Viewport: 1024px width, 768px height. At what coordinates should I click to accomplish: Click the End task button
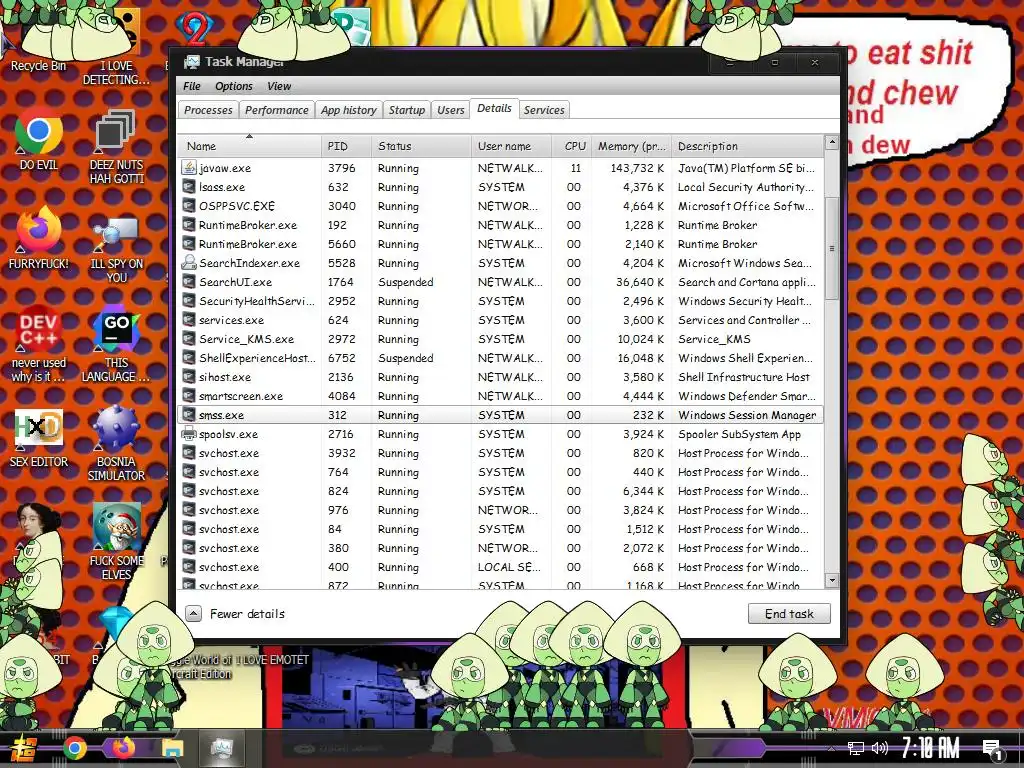click(789, 613)
